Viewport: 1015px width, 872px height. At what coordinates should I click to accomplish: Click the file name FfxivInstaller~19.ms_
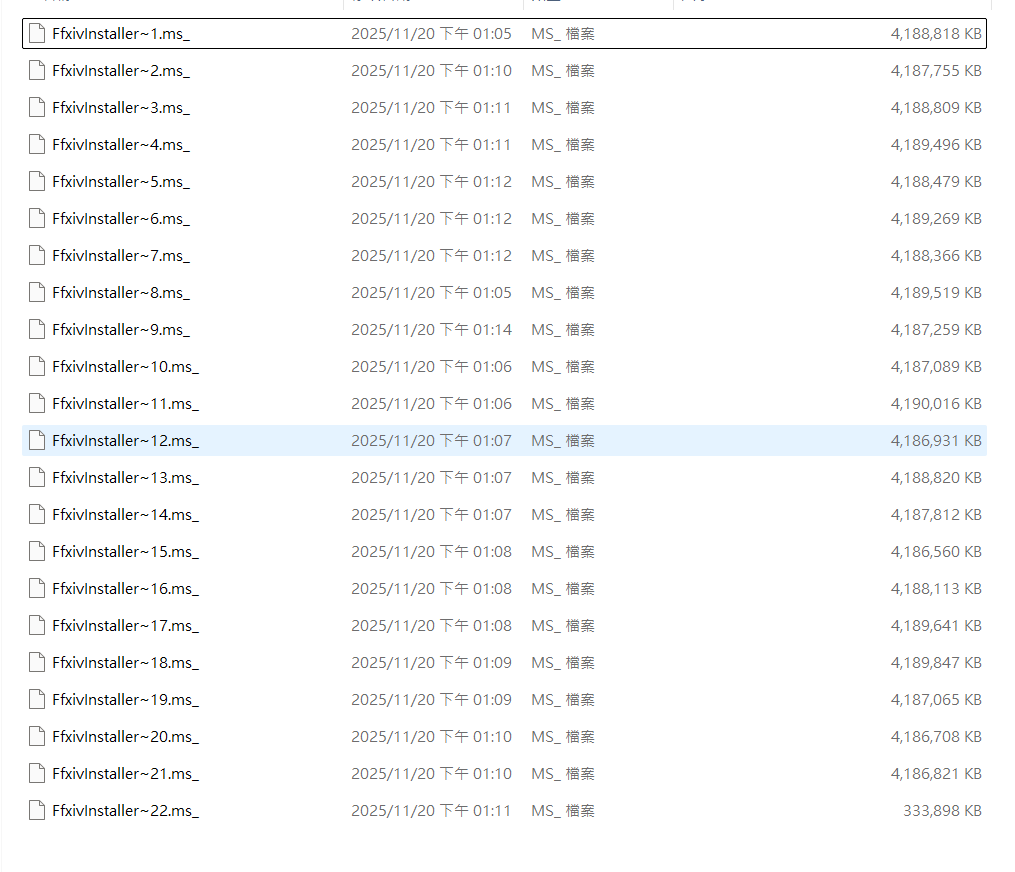[126, 700]
